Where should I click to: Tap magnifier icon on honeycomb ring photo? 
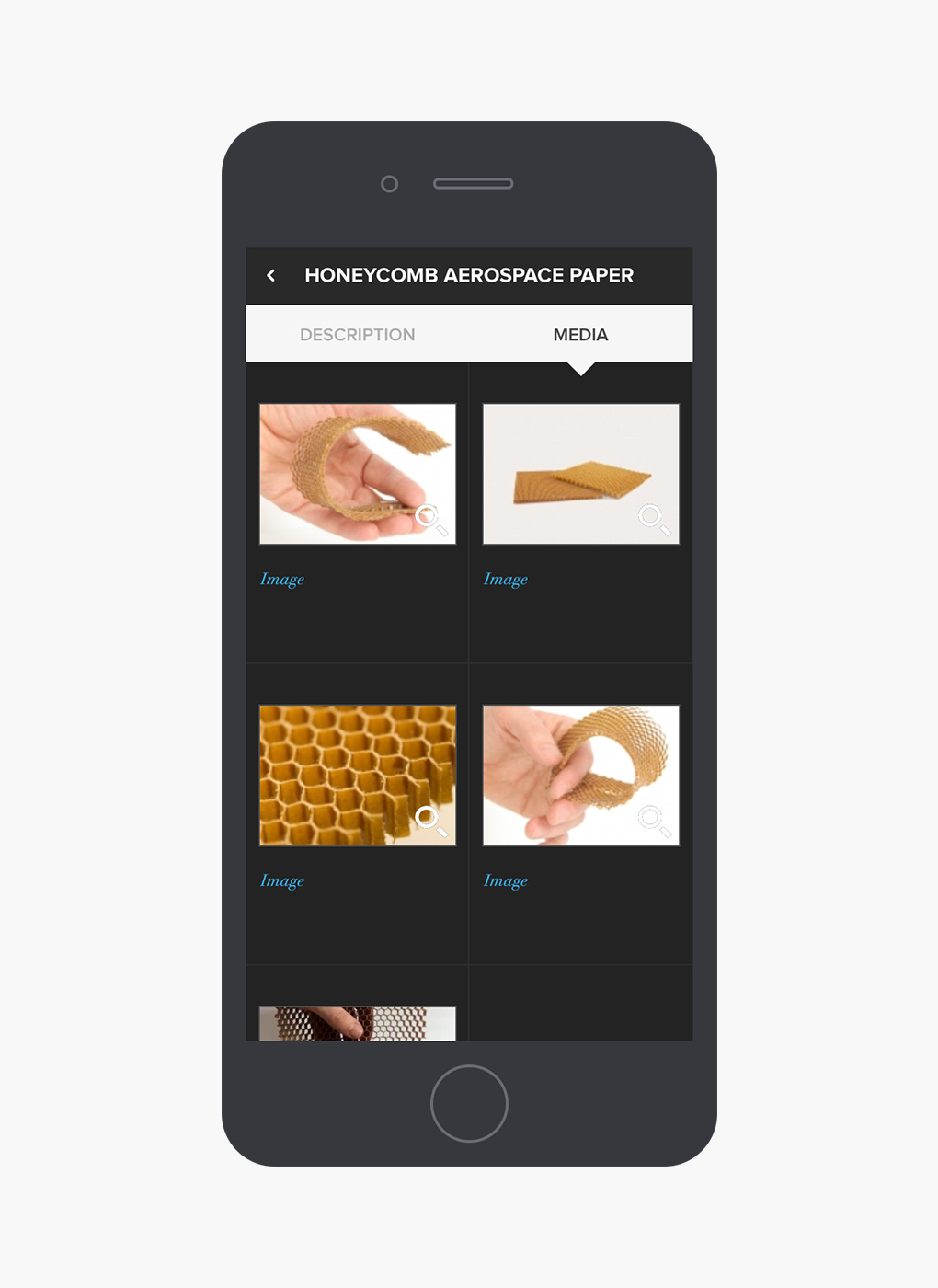tap(654, 821)
